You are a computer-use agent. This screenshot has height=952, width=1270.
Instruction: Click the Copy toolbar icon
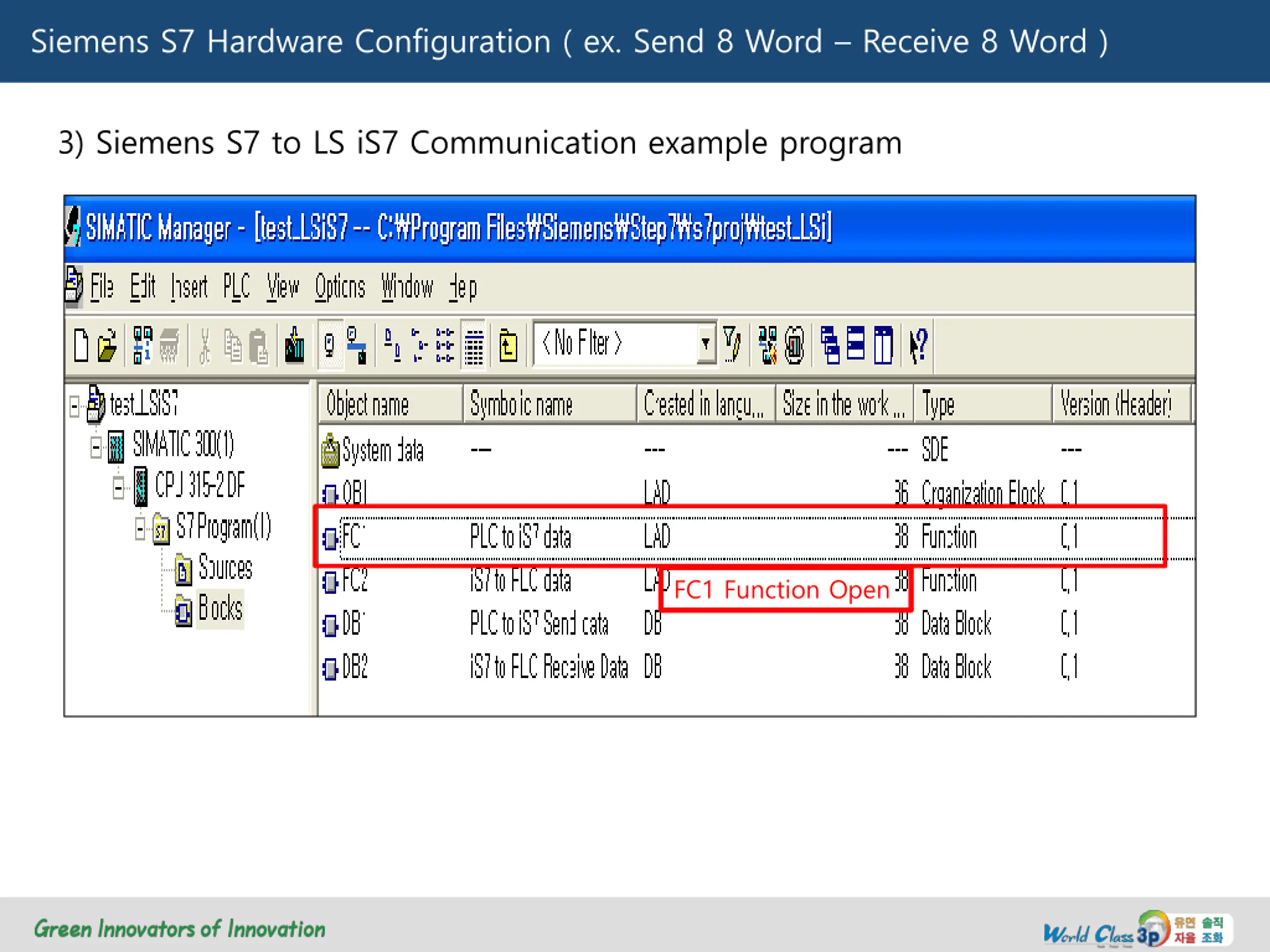click(x=233, y=346)
